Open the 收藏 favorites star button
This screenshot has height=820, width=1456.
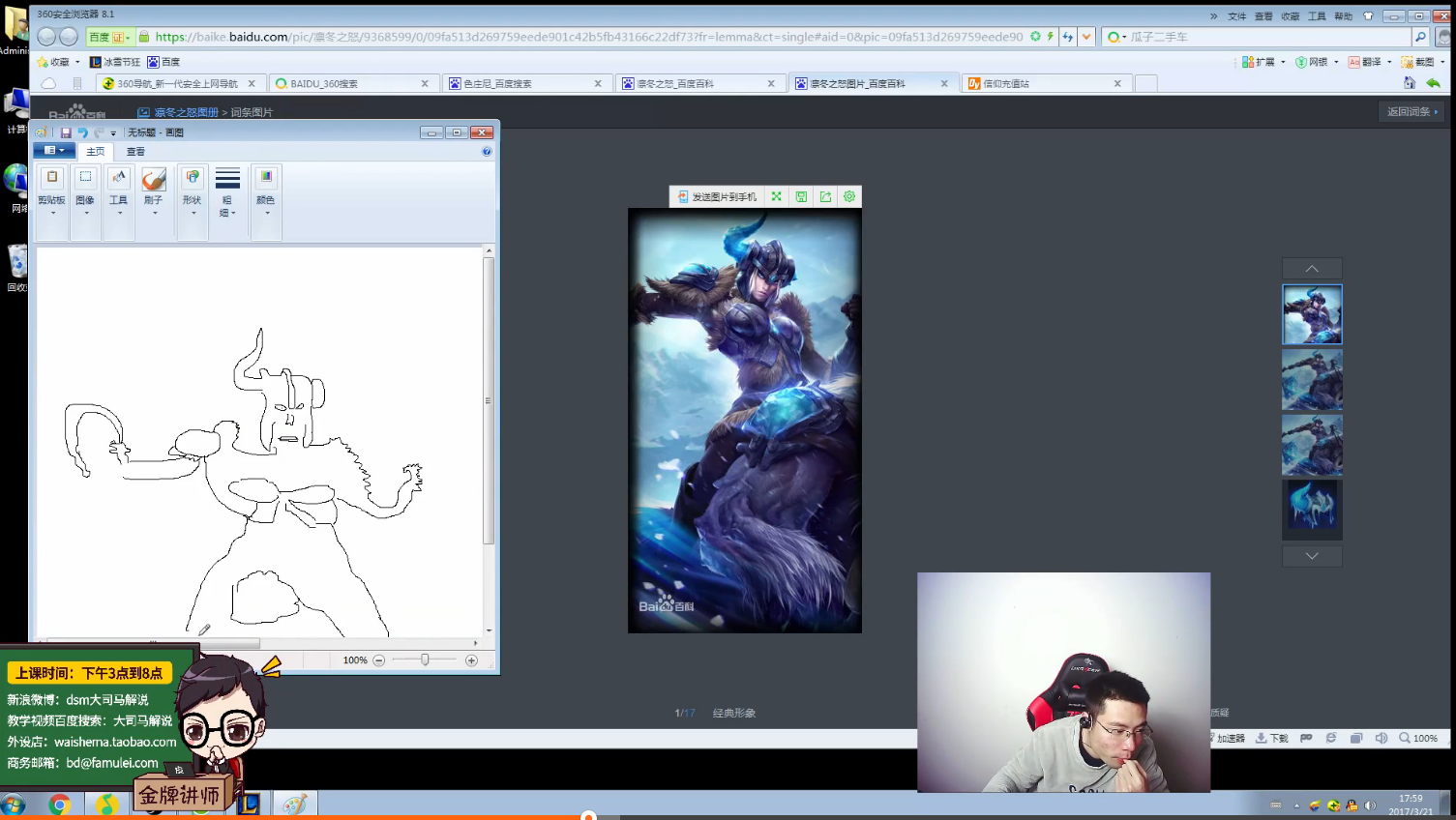click(x=58, y=62)
